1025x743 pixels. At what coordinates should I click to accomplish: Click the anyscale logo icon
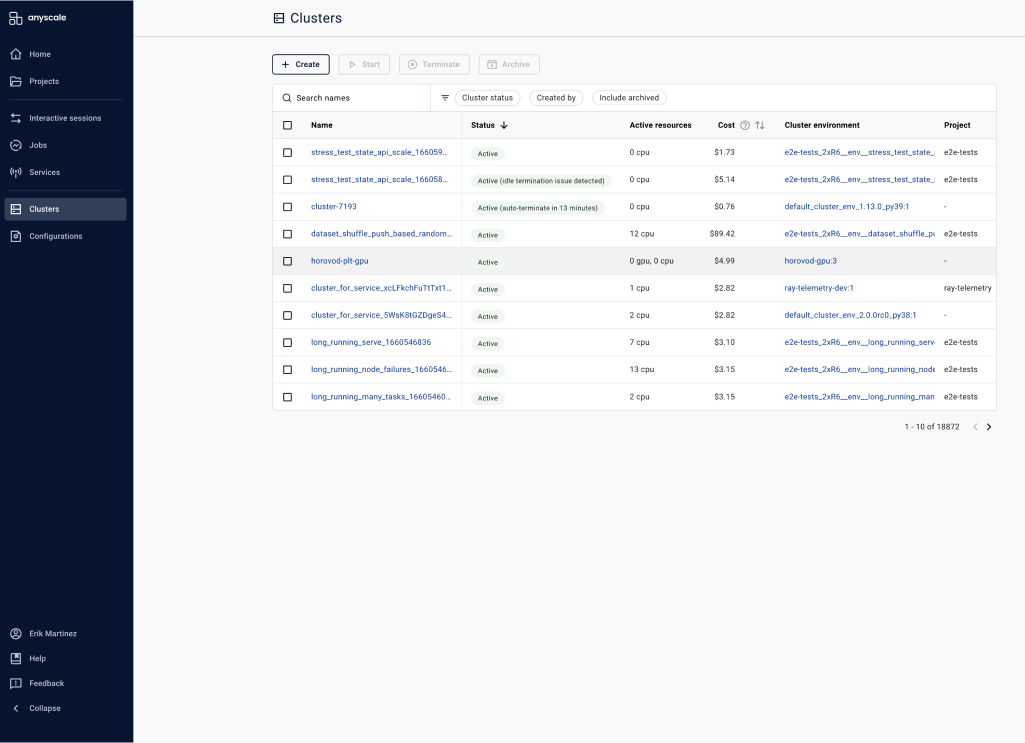pyautogui.click(x=16, y=18)
